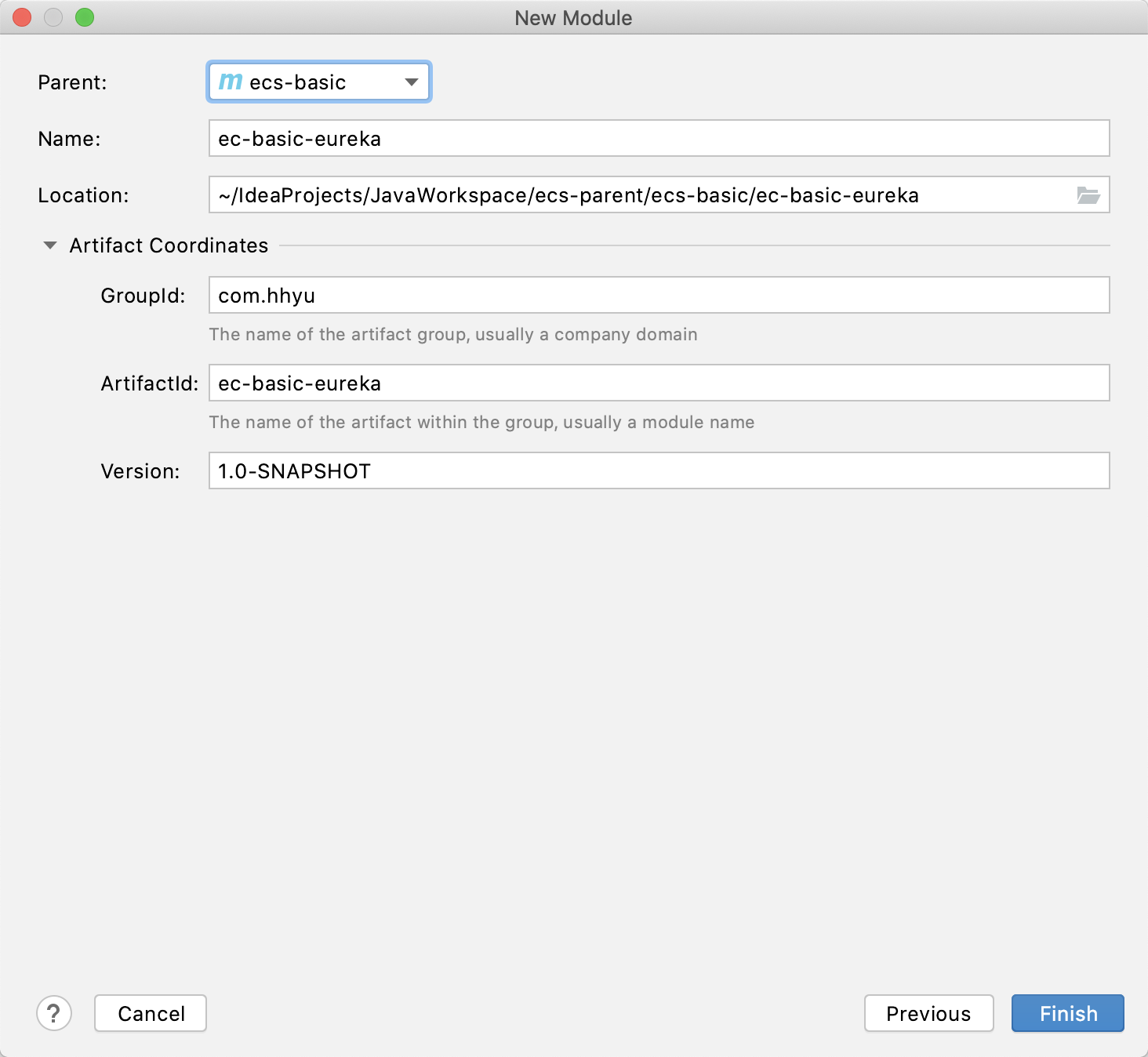Focus the GroupId field containing com.hhyu
1148x1057 pixels.
pos(659,296)
